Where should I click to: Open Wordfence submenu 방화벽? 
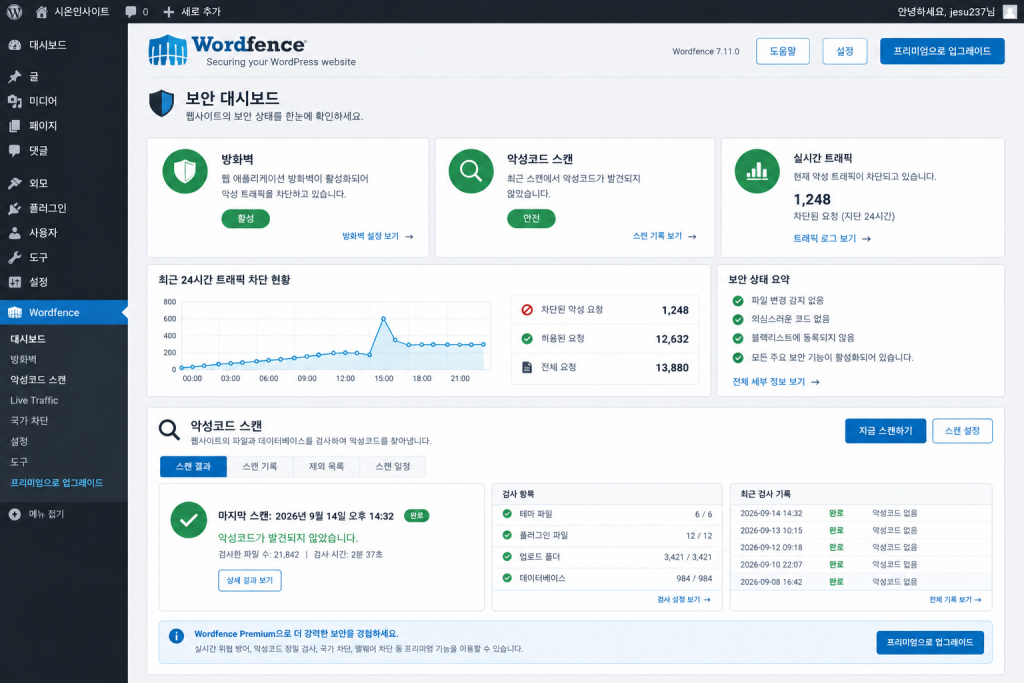click(24, 359)
